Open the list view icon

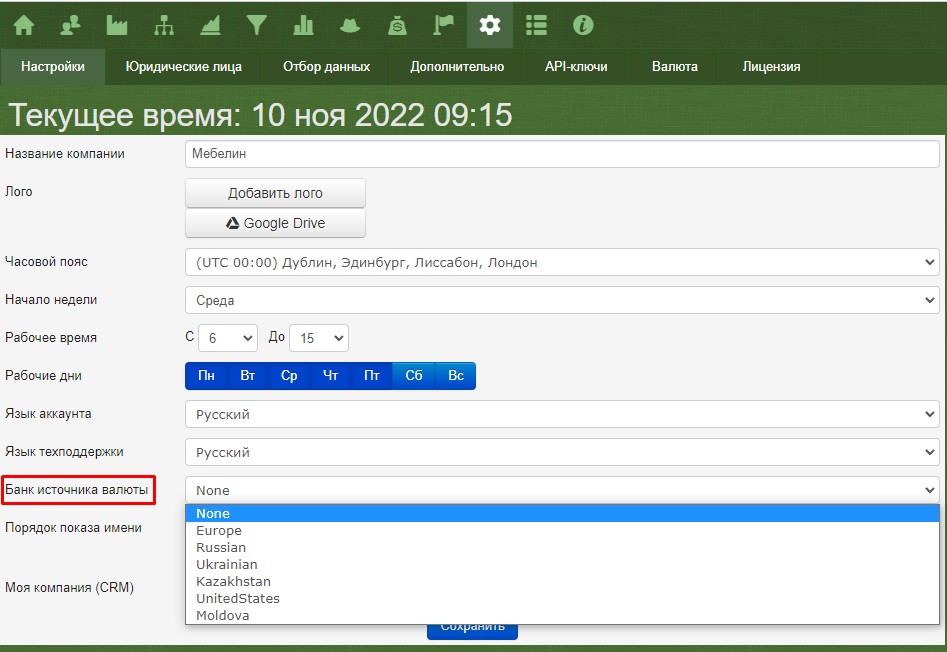pyautogui.click(x=536, y=25)
